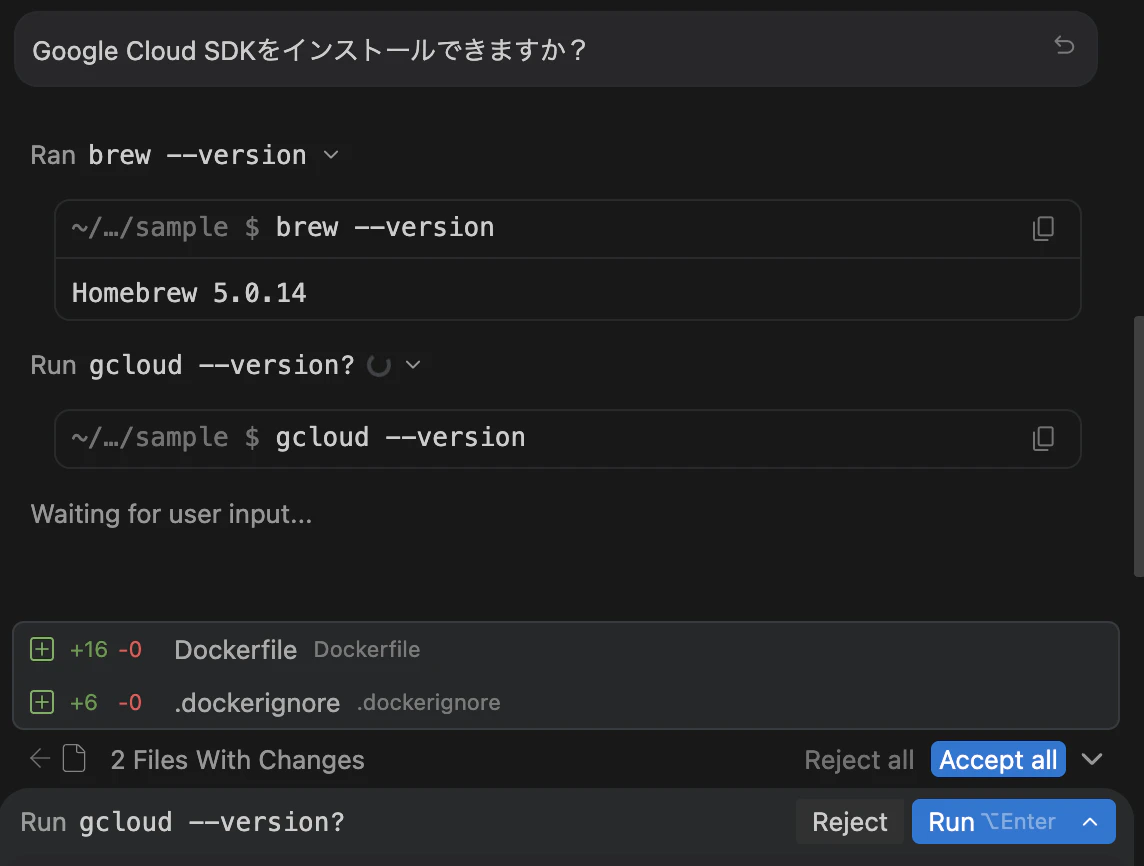Reject all file changes
The image size is (1144, 866).
859,760
